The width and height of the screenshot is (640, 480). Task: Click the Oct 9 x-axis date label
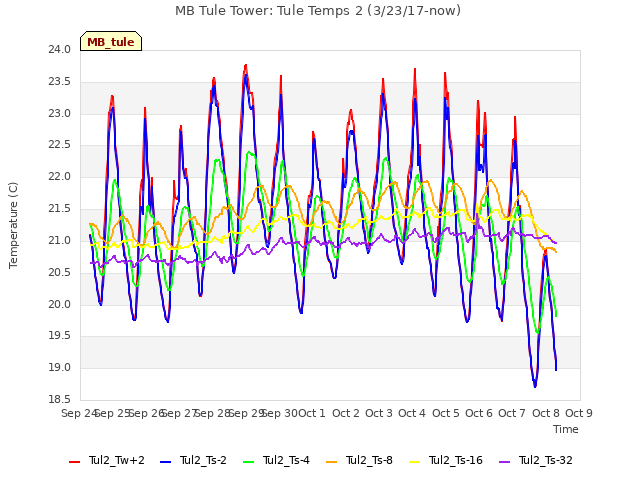pos(579,413)
